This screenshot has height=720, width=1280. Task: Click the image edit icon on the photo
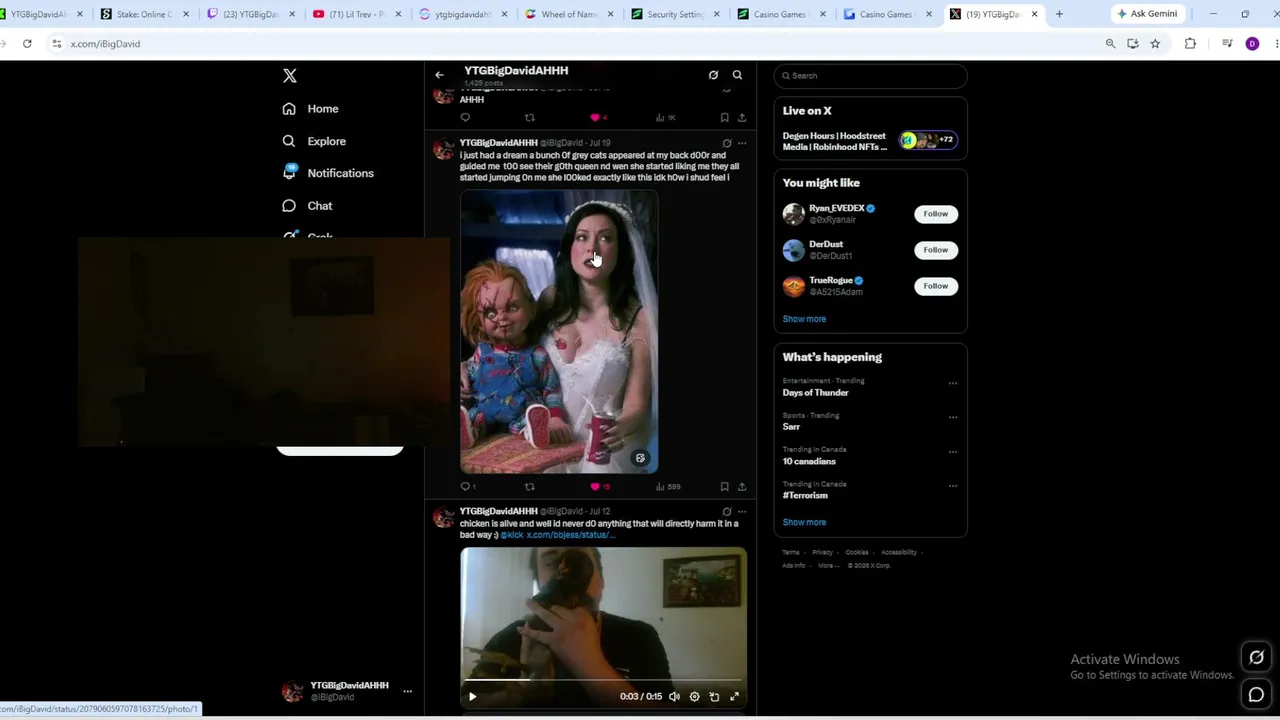click(640, 459)
